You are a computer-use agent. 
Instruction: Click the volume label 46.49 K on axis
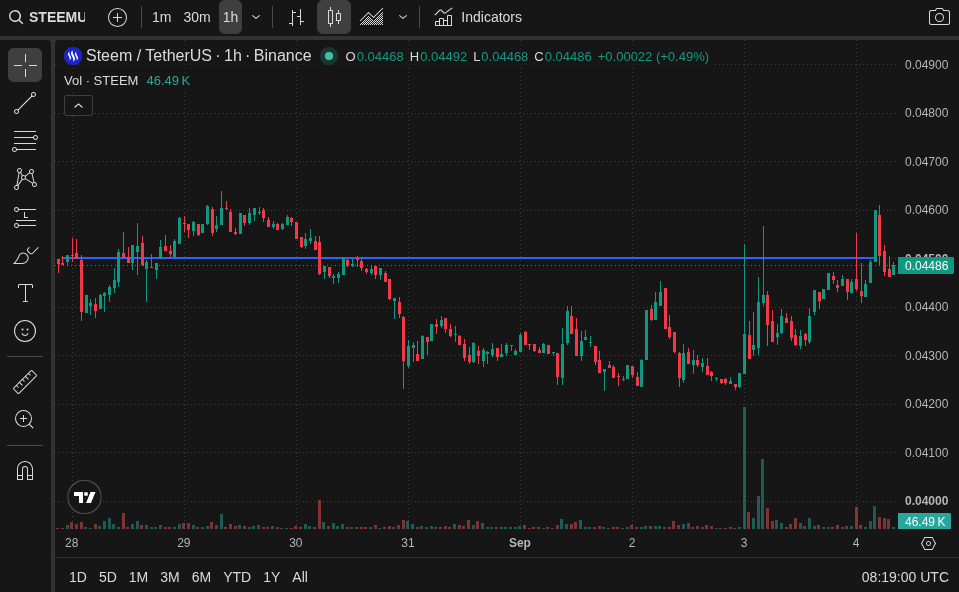[925, 521]
